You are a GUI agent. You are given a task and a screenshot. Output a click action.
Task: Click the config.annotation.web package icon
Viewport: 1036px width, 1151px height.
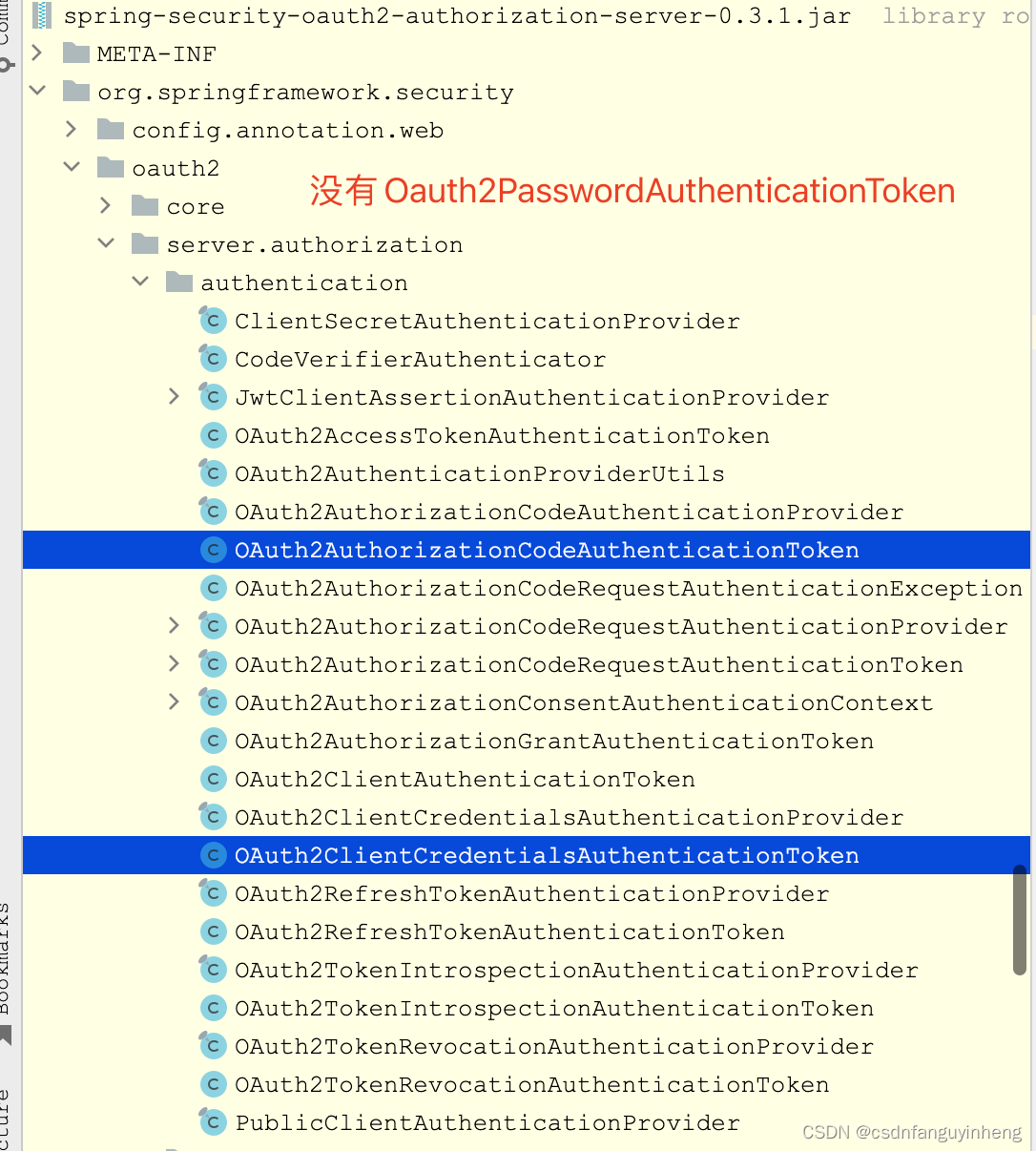(111, 130)
